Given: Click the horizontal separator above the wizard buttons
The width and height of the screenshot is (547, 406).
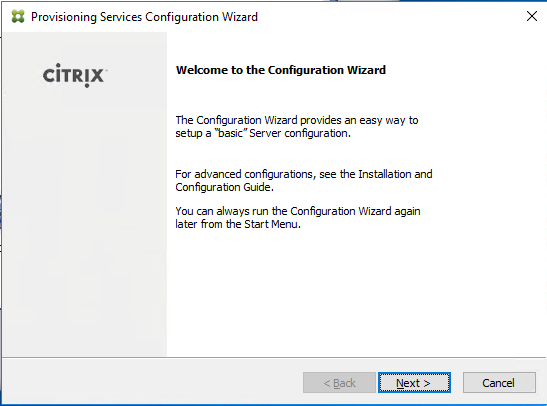Looking at the screenshot, I should point(274,357).
